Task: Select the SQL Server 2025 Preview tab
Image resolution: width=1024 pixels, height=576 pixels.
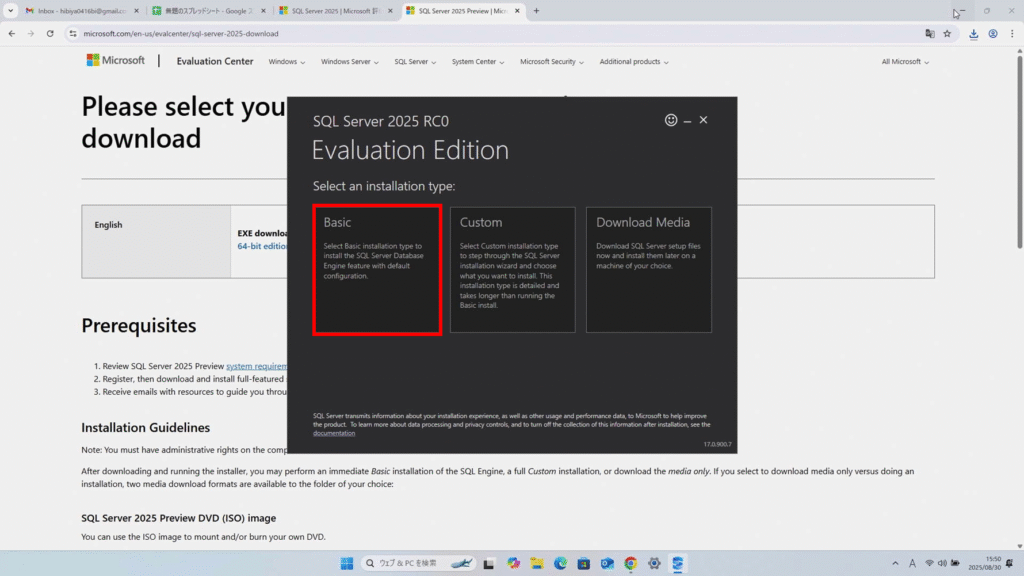Action: pos(462,11)
